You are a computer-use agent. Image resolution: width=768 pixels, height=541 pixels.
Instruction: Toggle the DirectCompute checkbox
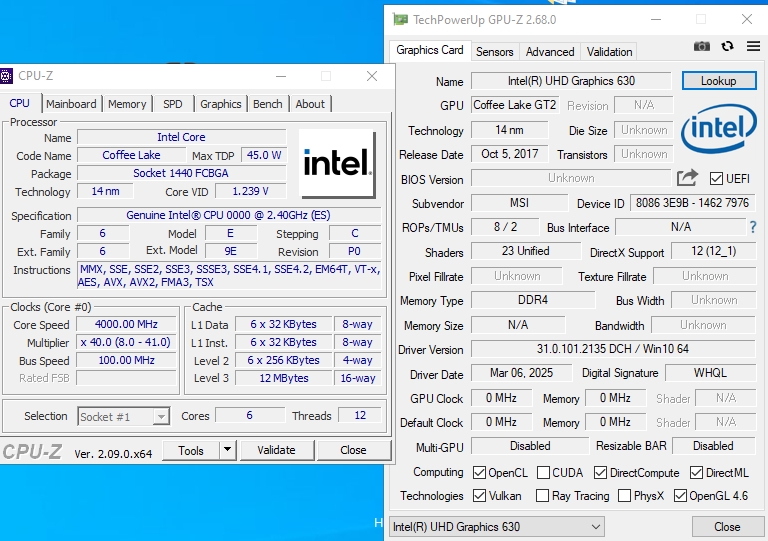[600, 472]
